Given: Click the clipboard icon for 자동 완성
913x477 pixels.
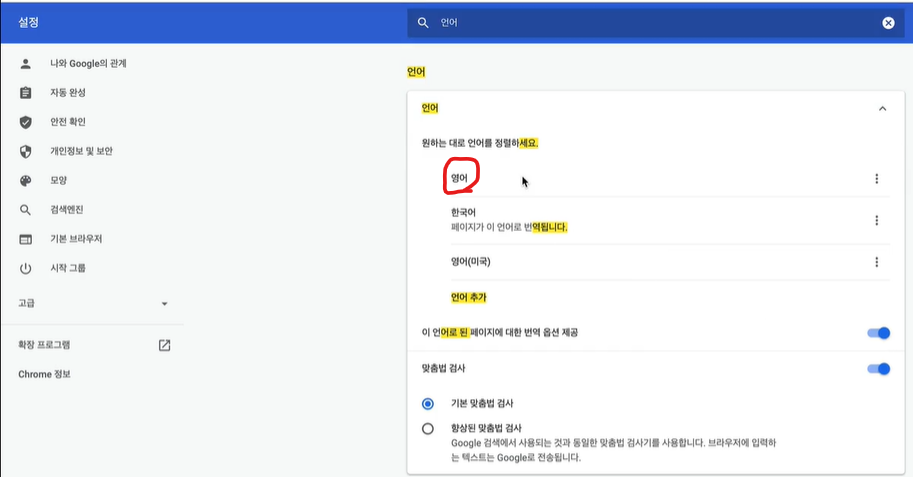Looking at the screenshot, I should [x=26, y=93].
